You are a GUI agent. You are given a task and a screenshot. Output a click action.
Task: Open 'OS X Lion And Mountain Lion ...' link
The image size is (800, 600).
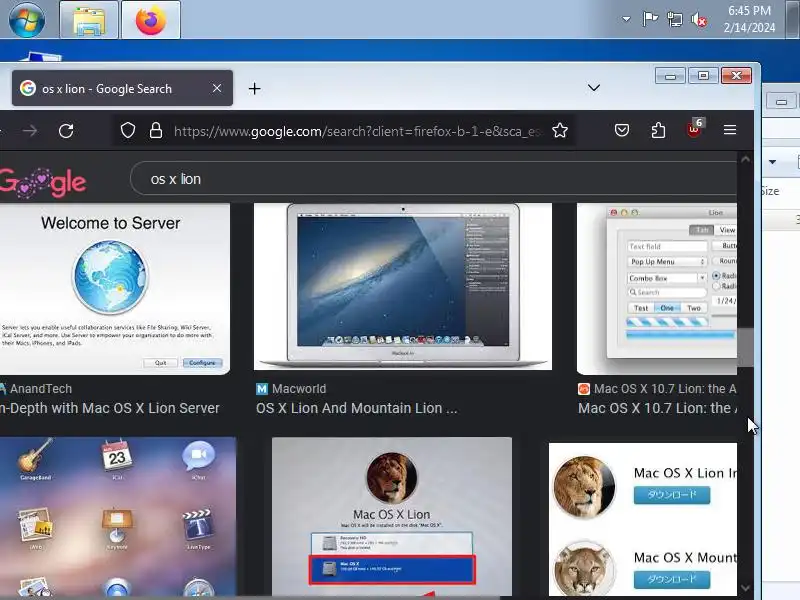tap(357, 408)
